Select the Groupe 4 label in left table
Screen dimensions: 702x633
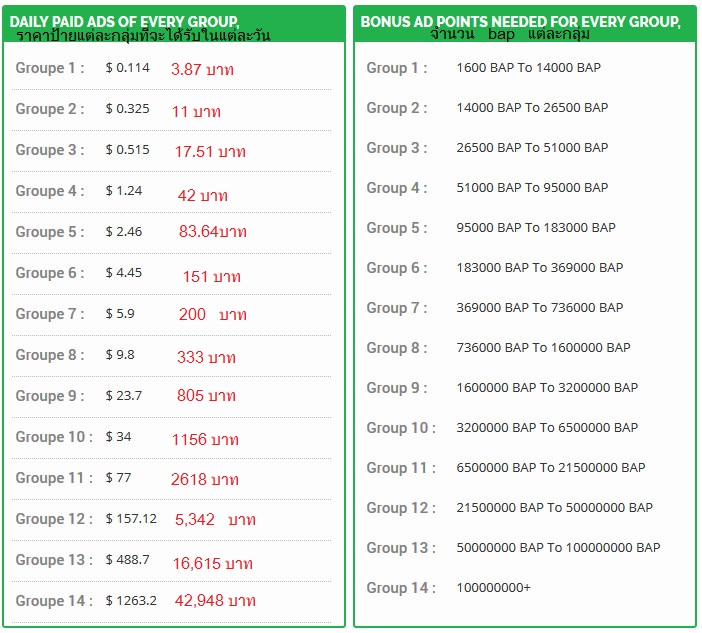click(49, 191)
